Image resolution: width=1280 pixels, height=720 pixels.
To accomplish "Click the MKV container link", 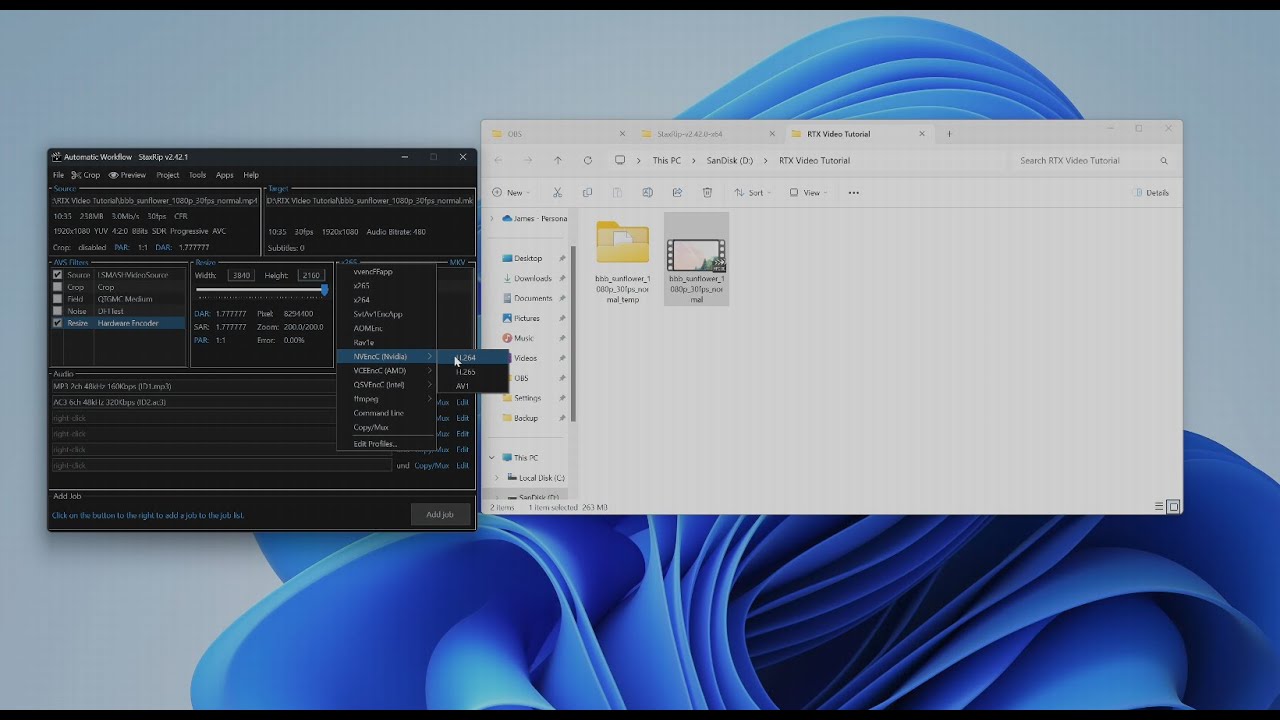I will 457,262.
